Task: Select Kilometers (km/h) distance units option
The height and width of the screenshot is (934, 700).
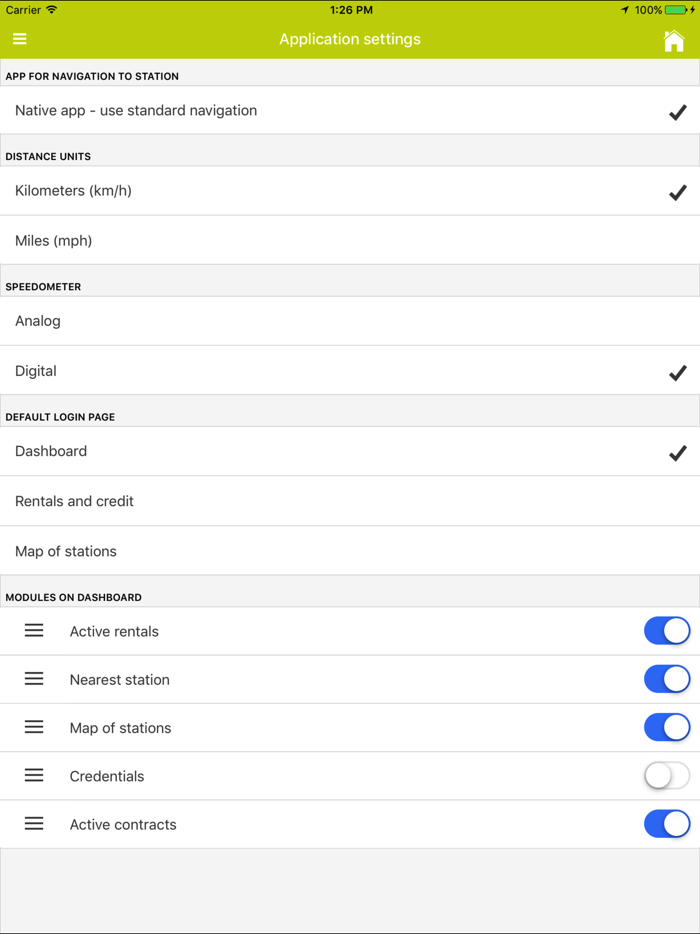Action: tap(350, 191)
